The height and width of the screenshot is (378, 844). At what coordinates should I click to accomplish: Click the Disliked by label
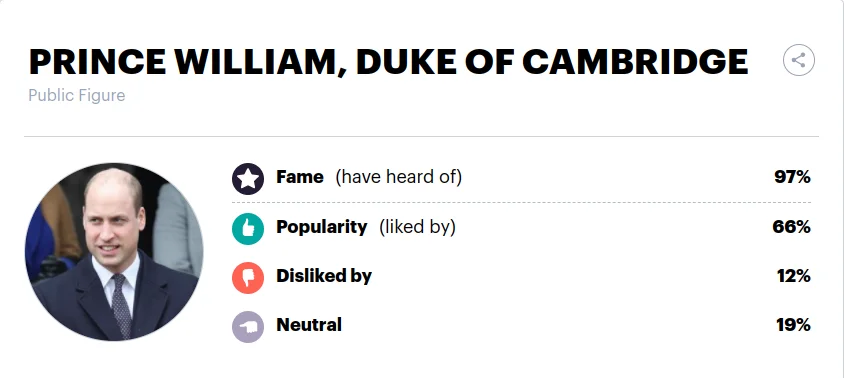324,276
